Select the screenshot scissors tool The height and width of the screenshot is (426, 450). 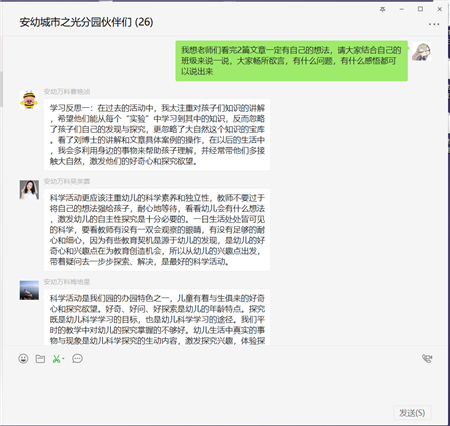56,359
